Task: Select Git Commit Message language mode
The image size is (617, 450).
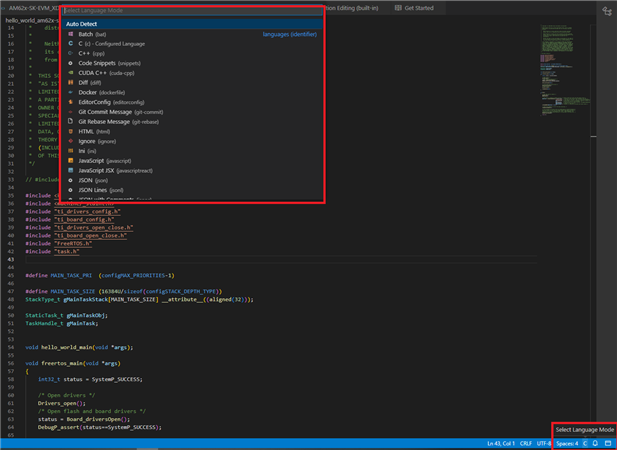Action: (192, 112)
